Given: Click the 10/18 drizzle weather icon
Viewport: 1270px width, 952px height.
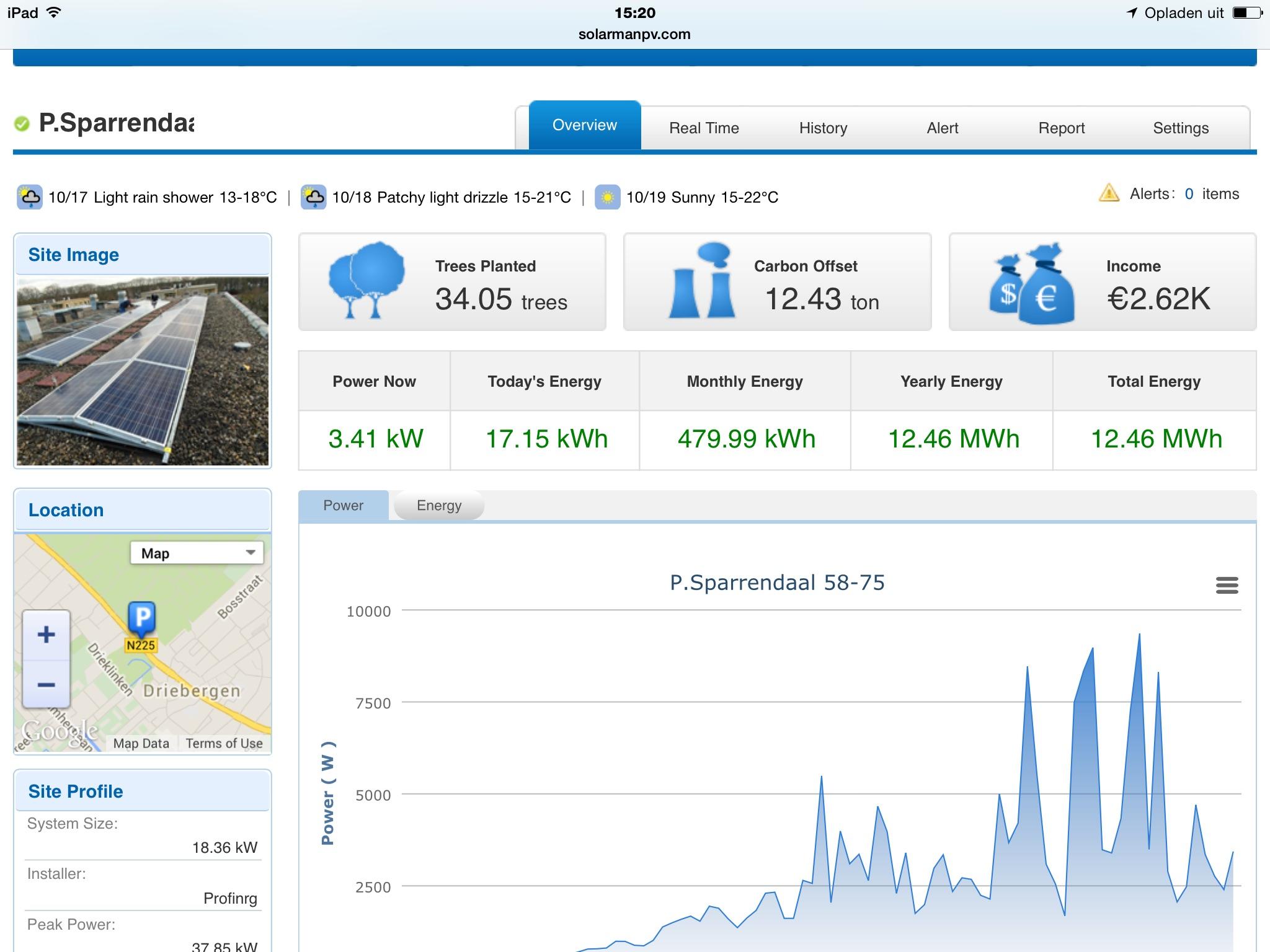Looking at the screenshot, I should pos(313,197).
